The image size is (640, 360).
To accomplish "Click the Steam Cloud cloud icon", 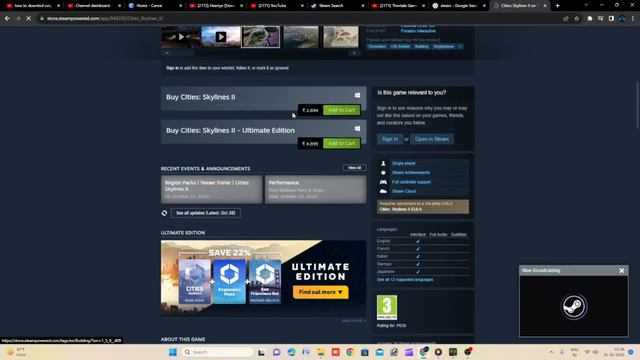I will coord(383,191).
